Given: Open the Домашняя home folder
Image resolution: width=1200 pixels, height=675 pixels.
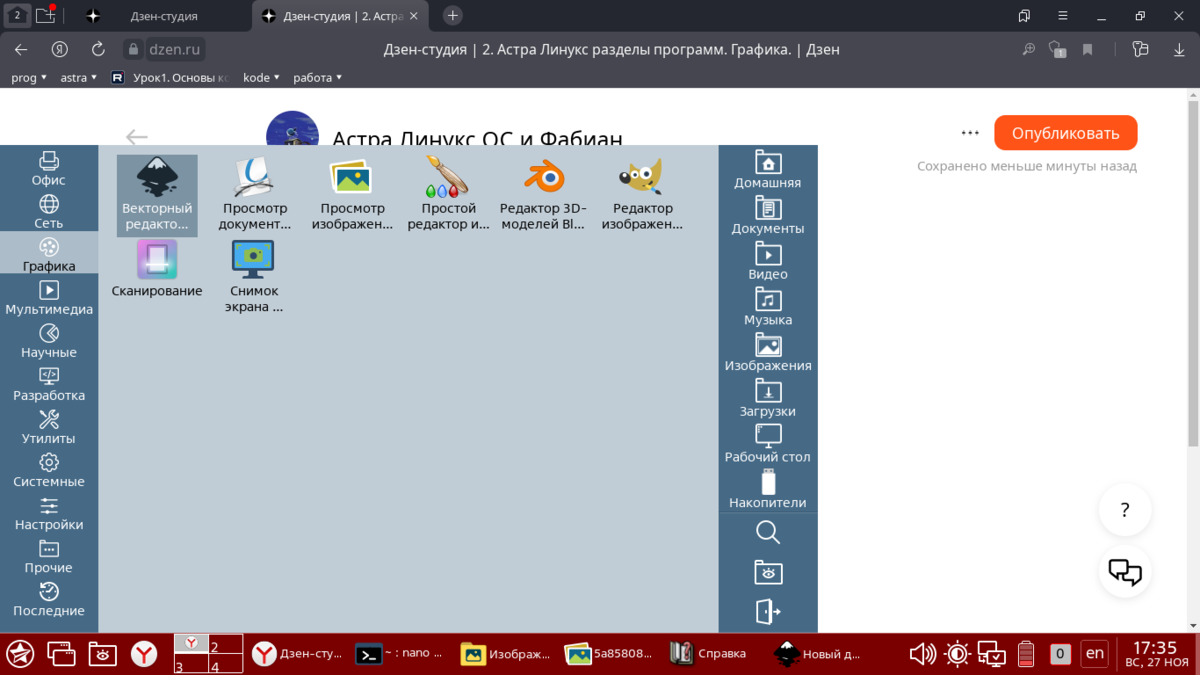Looking at the screenshot, I should pyautogui.click(x=768, y=169).
